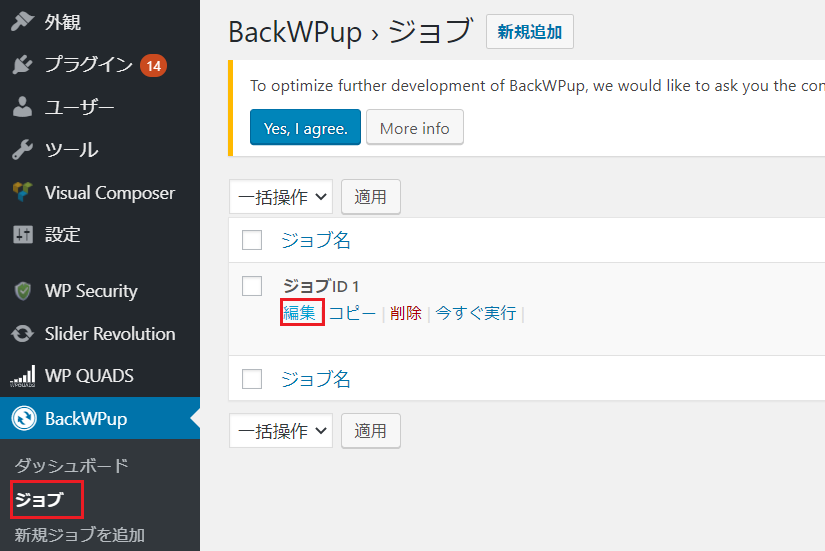
Task: Click the WP Security shield icon
Action: pyautogui.click(x=23, y=291)
